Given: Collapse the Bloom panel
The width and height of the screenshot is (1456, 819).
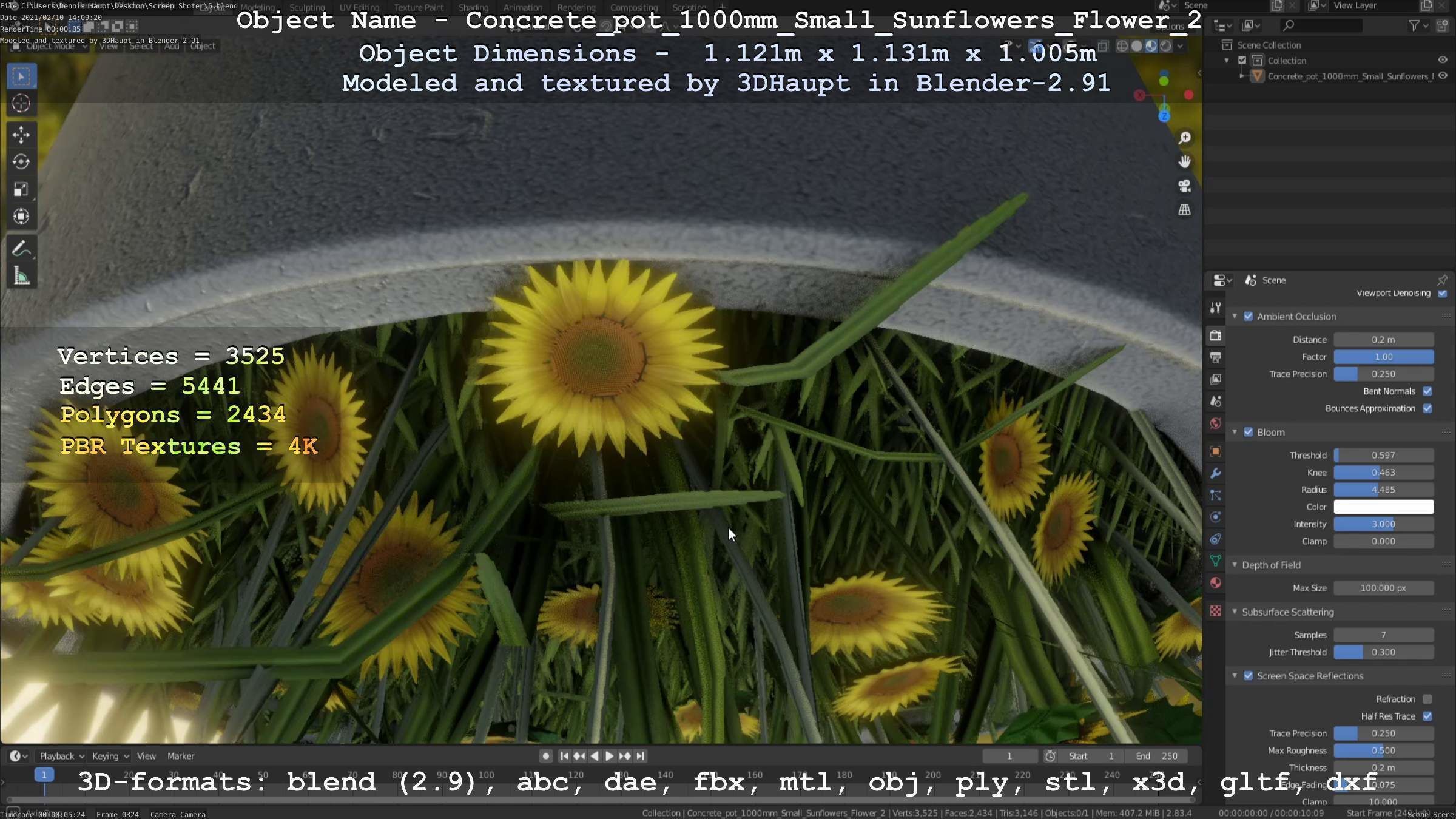Looking at the screenshot, I should pos(1235,432).
